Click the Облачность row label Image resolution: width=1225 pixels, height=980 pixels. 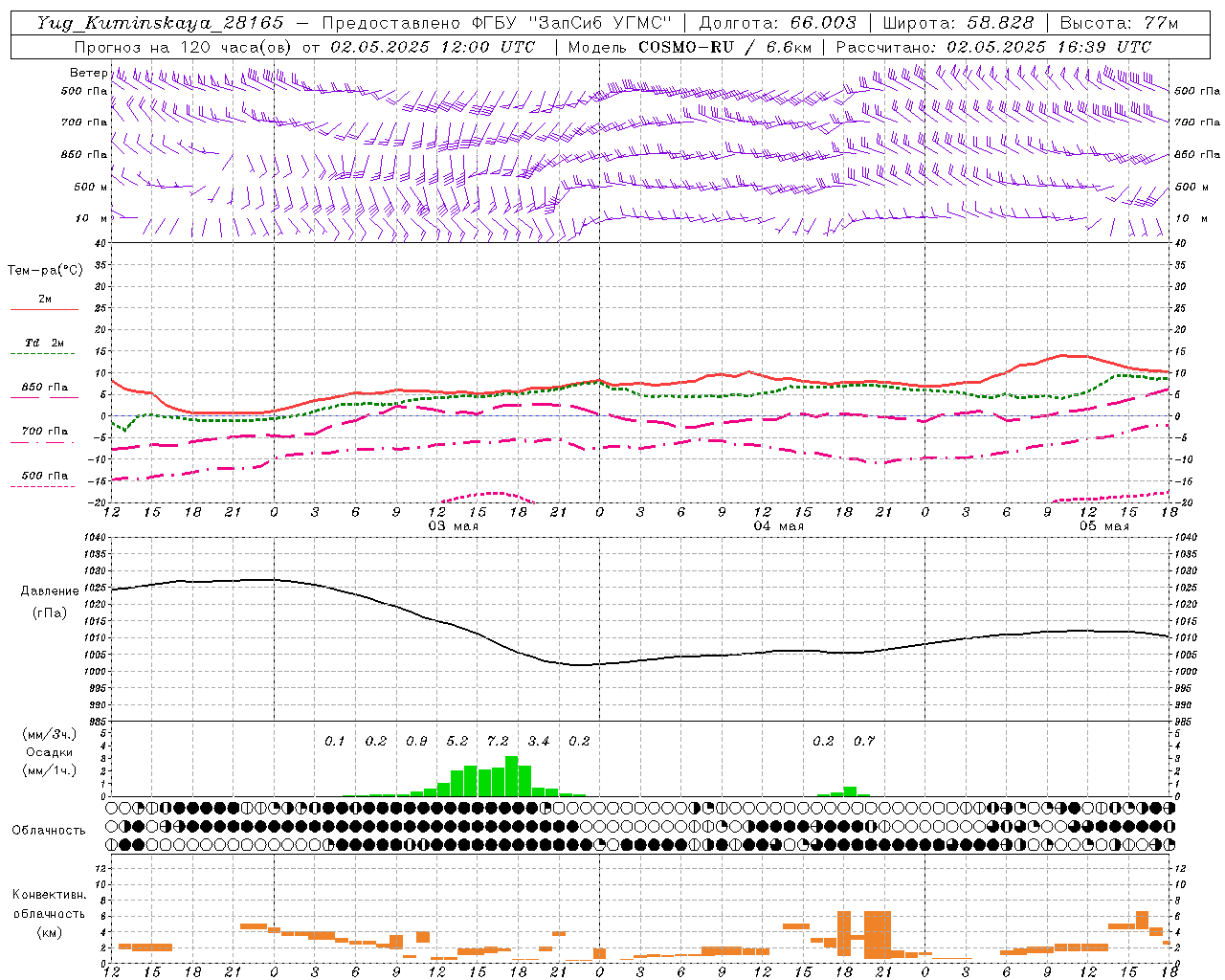pyautogui.click(x=49, y=830)
